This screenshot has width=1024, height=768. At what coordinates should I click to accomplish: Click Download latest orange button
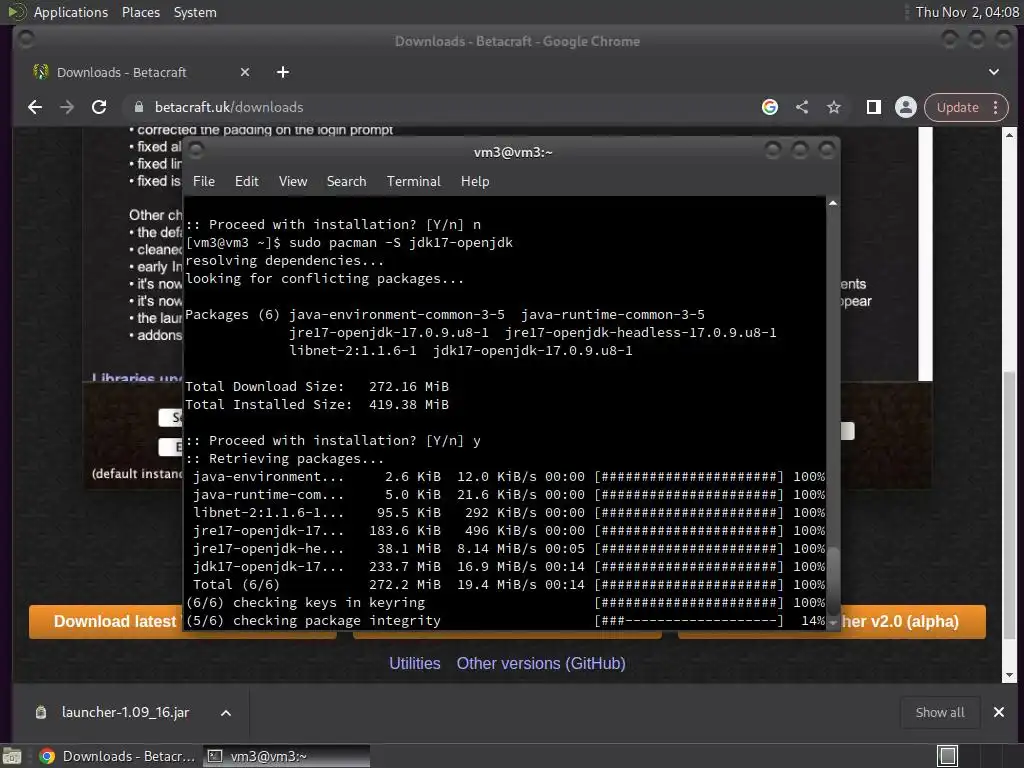[x=106, y=622]
